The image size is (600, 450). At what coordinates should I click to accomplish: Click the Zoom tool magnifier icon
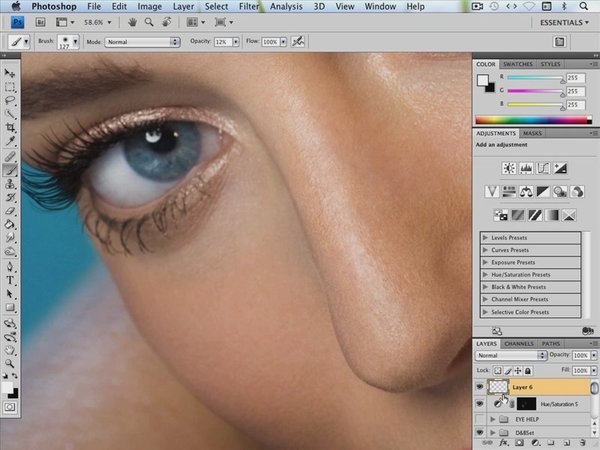click(149, 21)
